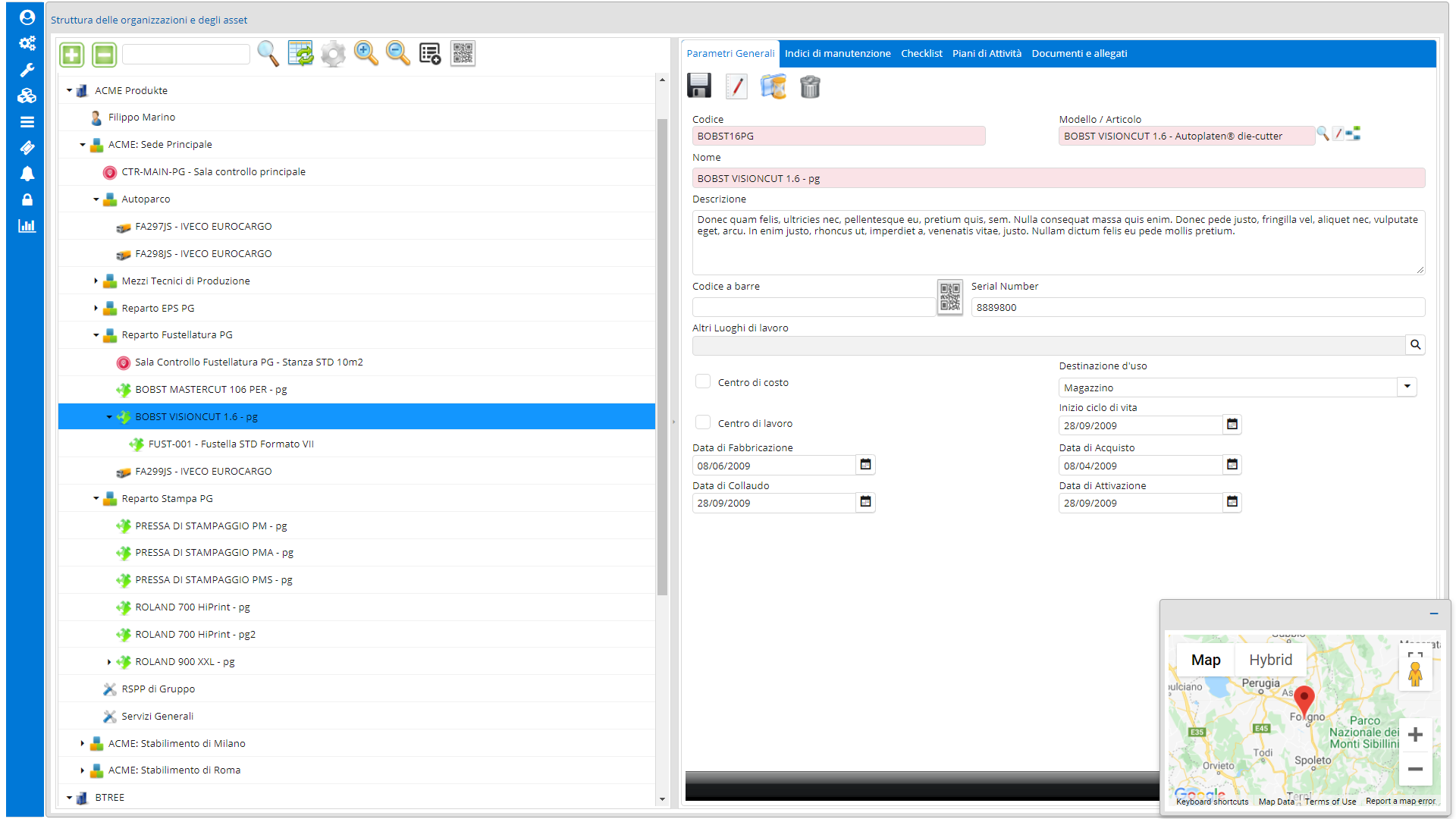This screenshot has height=819, width=1456.
Task: Generate barcode with the QR icon by Codice a barre
Action: (949, 297)
